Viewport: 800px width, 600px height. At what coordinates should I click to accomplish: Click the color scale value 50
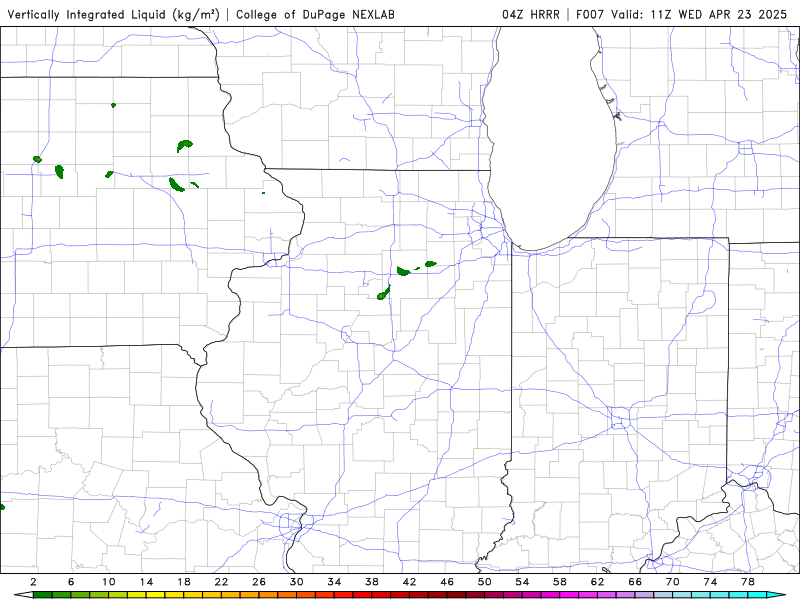click(x=485, y=582)
